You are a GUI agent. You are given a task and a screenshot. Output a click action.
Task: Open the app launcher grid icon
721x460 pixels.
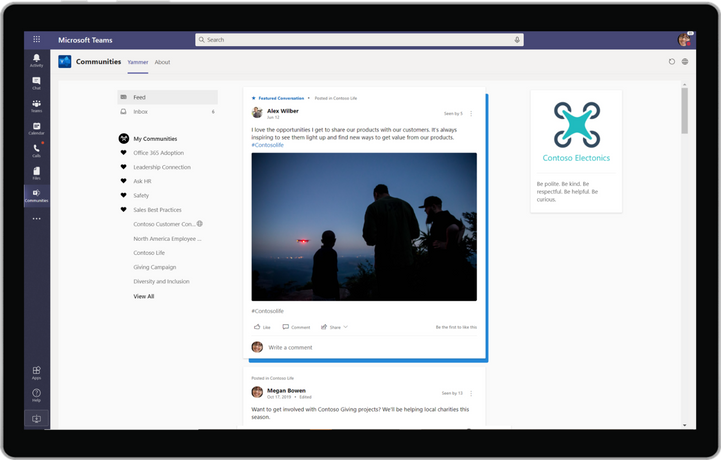pyautogui.click(x=36, y=40)
